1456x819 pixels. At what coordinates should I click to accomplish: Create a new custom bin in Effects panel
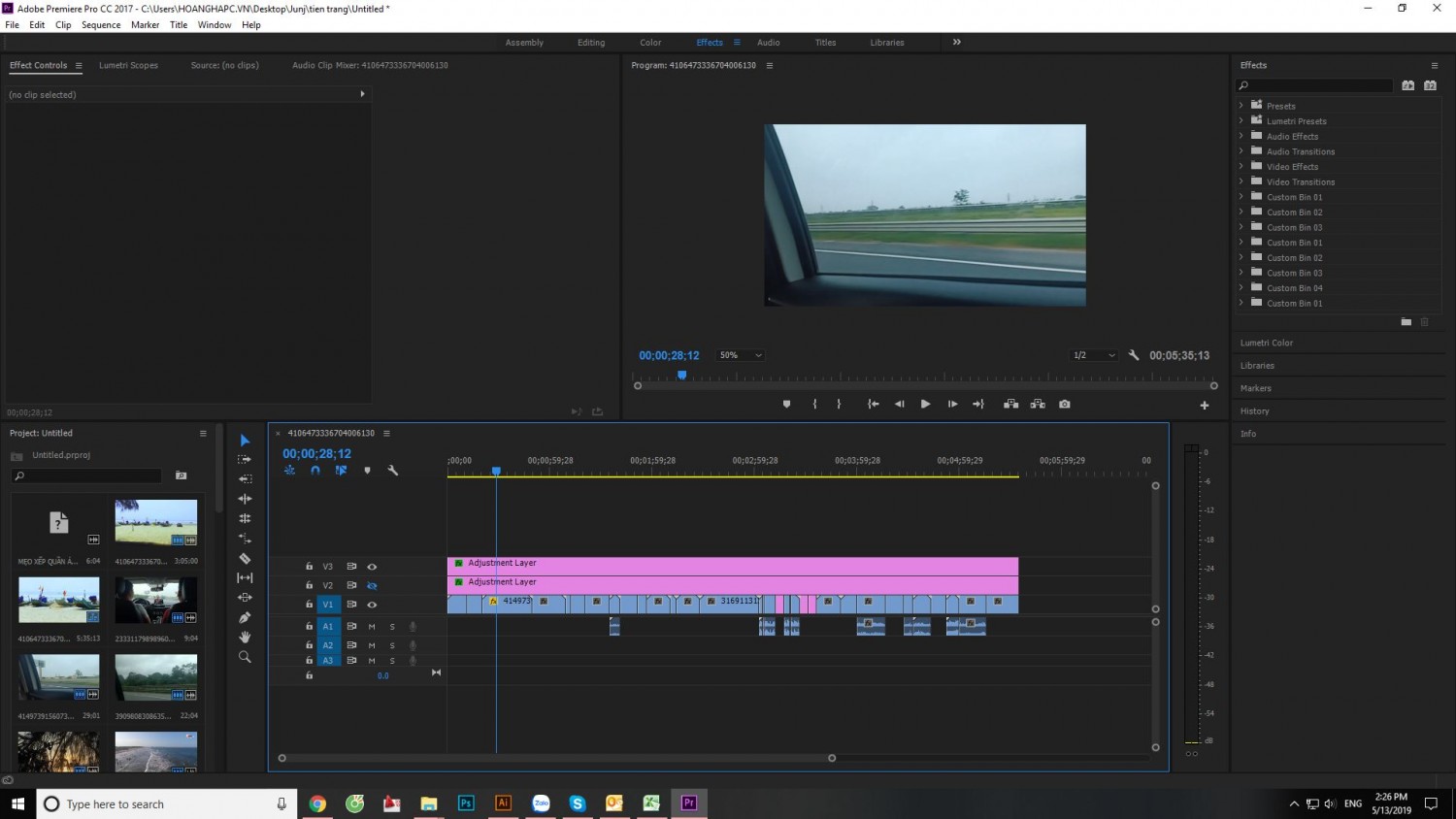tap(1406, 321)
